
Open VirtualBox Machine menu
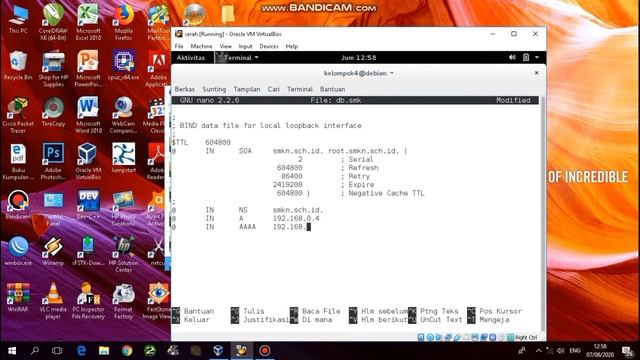[x=201, y=46]
